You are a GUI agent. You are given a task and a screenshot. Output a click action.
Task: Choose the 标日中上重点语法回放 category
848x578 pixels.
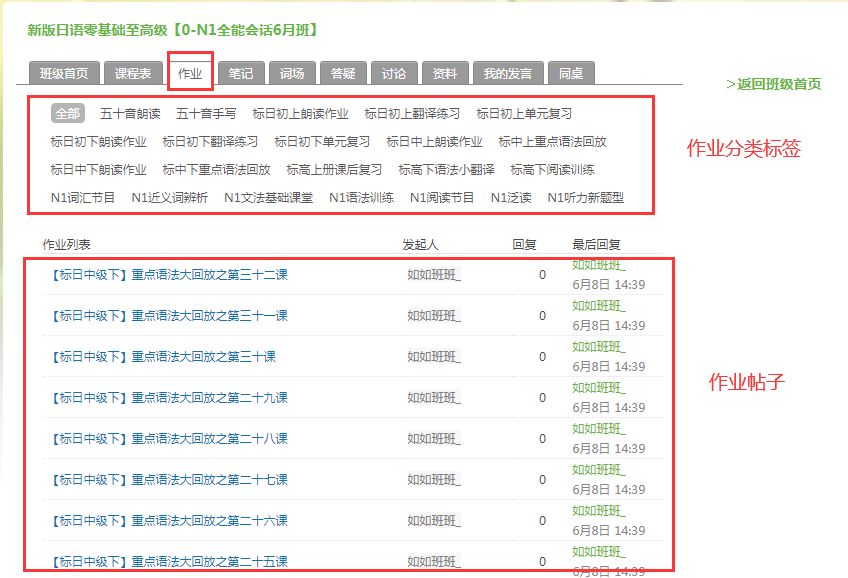tap(552, 142)
